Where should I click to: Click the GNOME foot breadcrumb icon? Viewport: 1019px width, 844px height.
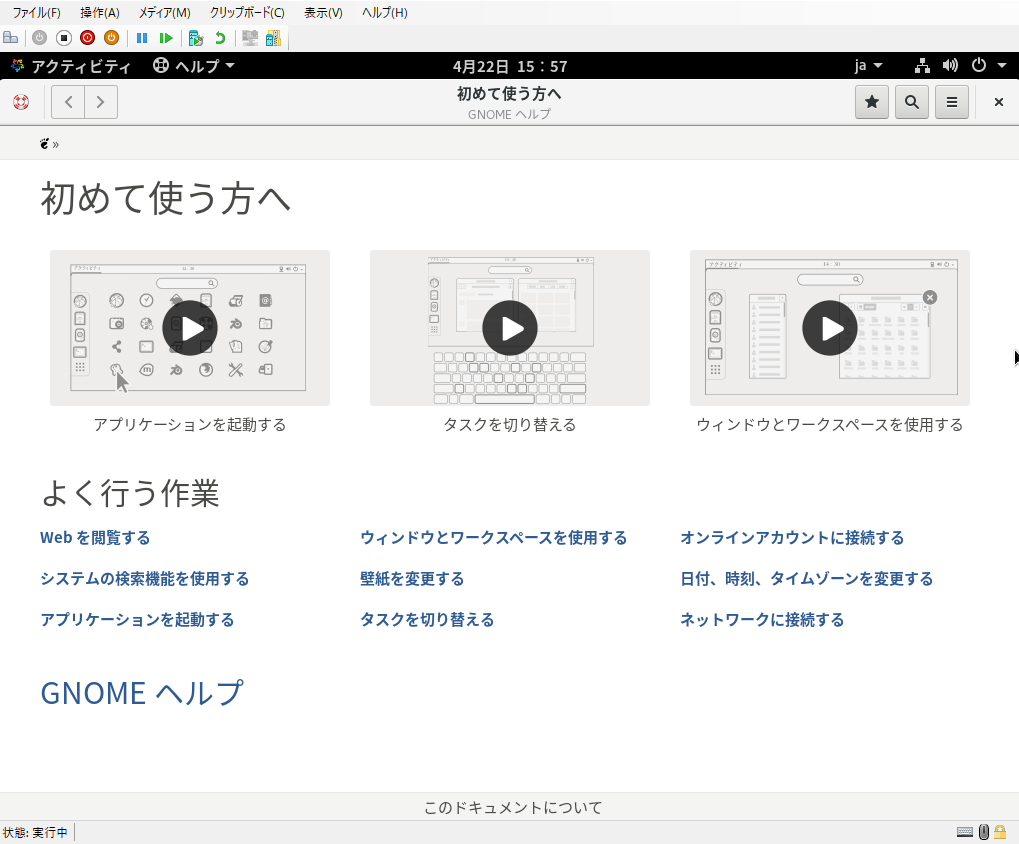coord(44,144)
